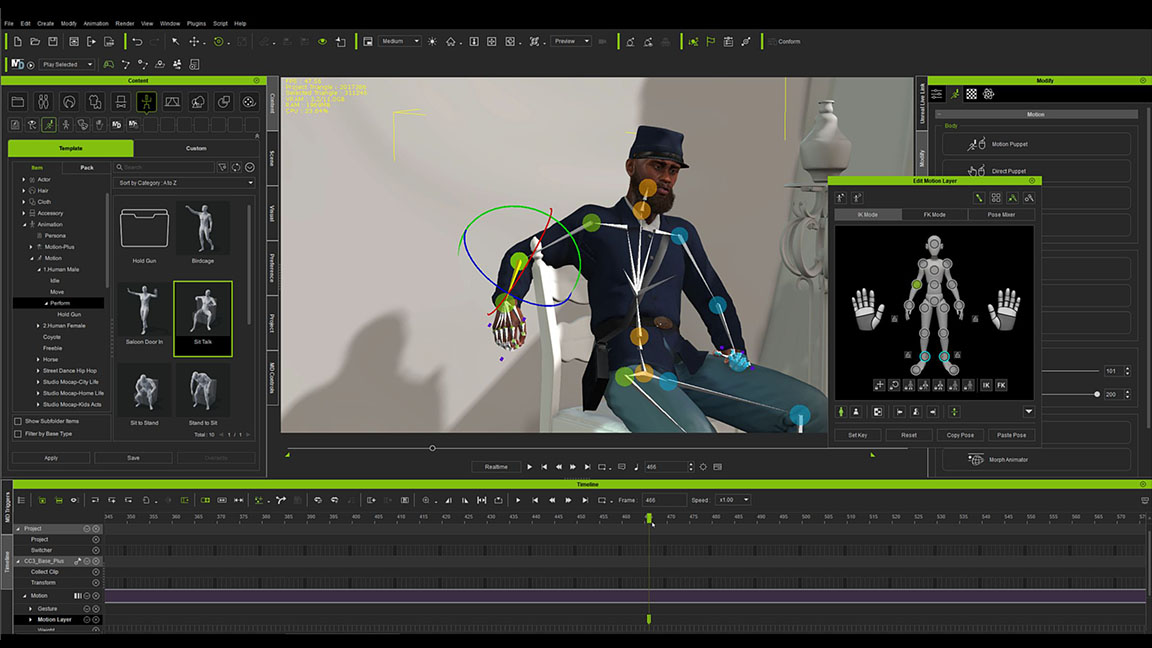Viewport: 1152px width, 648px height.
Task: Click the Copy Pose button
Action: (x=960, y=435)
